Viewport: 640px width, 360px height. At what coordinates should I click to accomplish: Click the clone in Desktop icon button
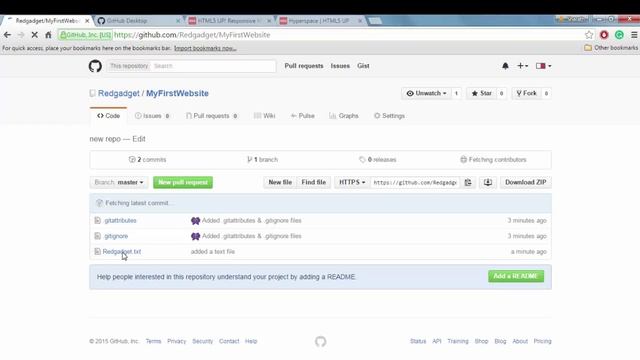[x=488, y=182]
